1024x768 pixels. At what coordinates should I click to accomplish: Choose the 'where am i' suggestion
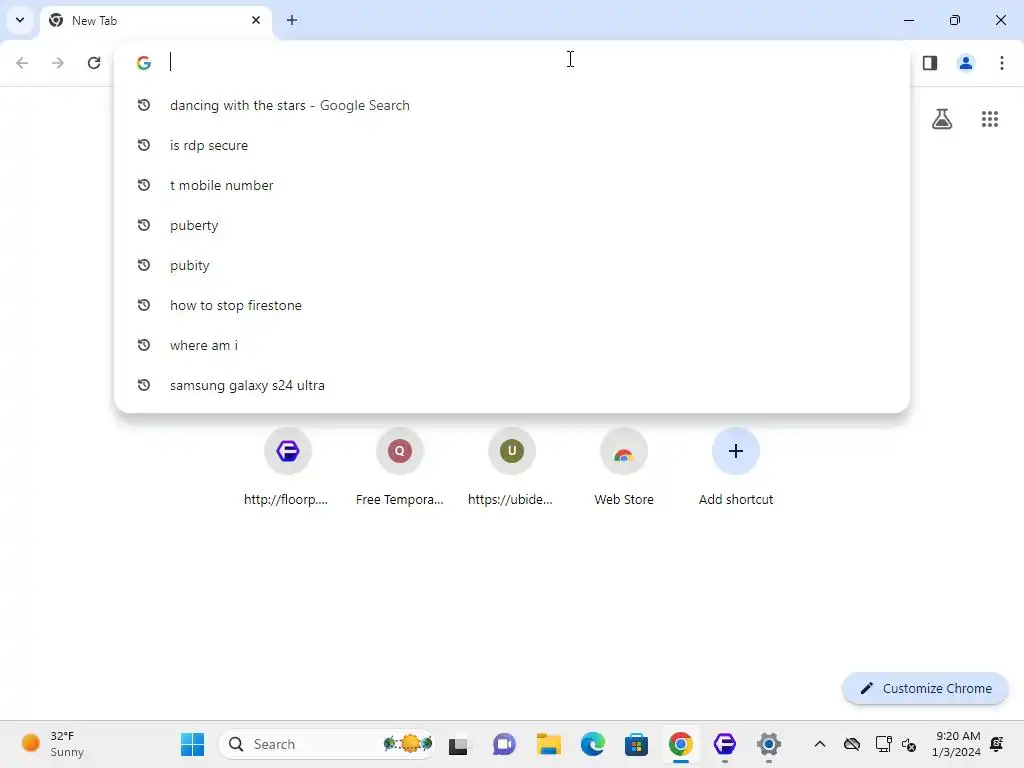[x=512, y=345]
